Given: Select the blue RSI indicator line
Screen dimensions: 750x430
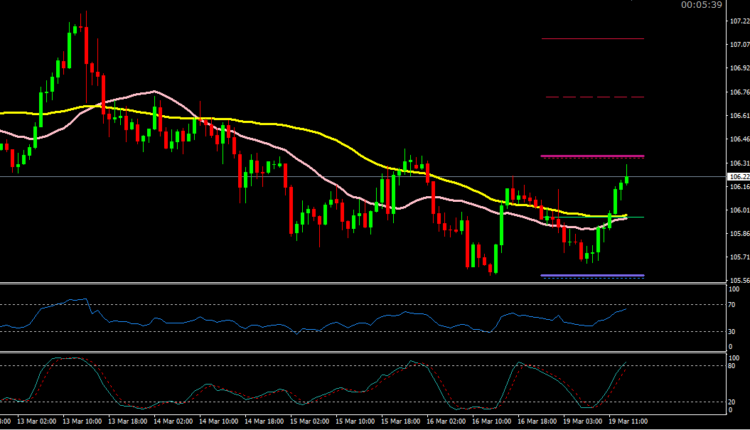Looking at the screenshot, I should [x=300, y=321].
